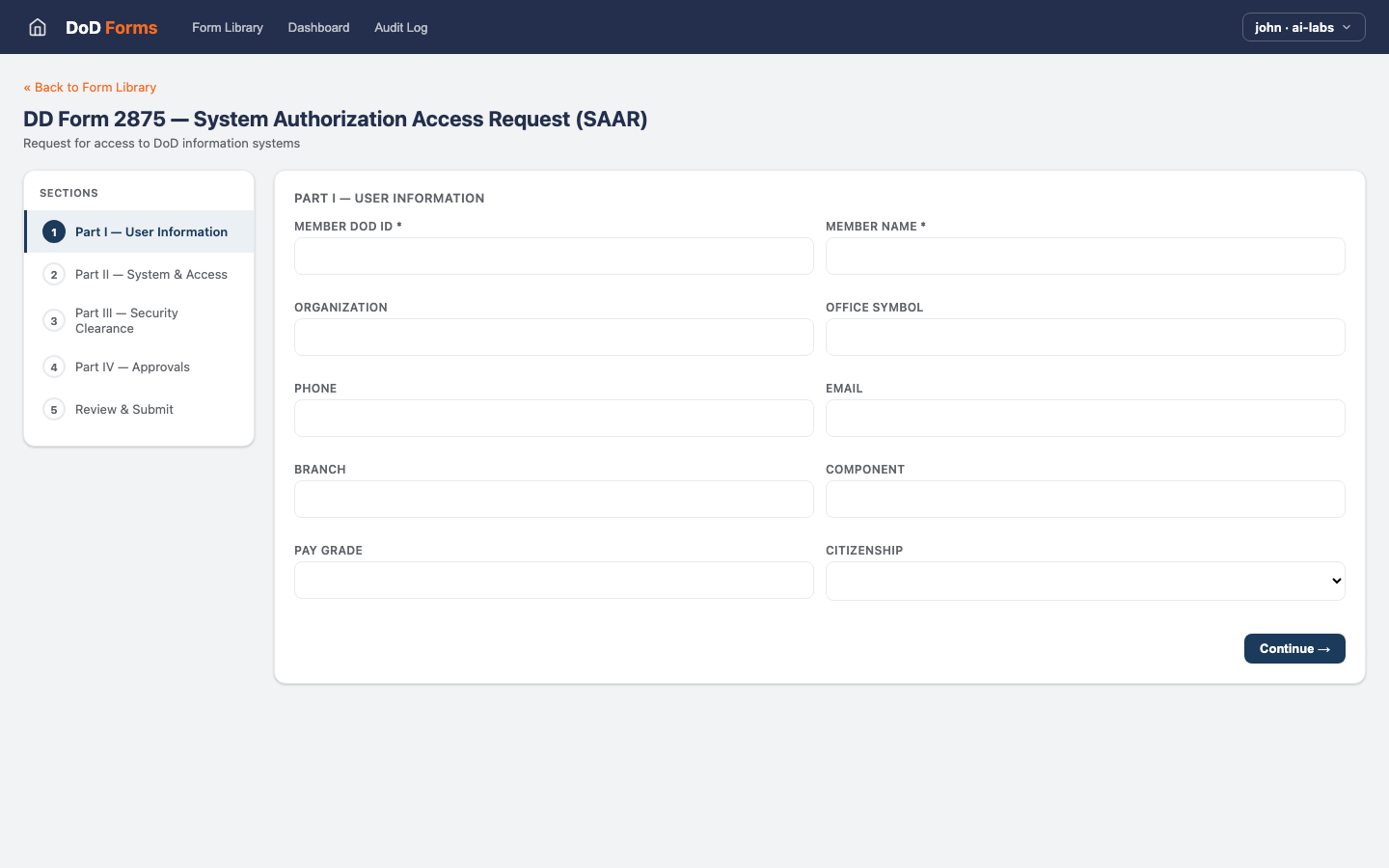
Task: Click the home icon in navbar
Action: 38,27
